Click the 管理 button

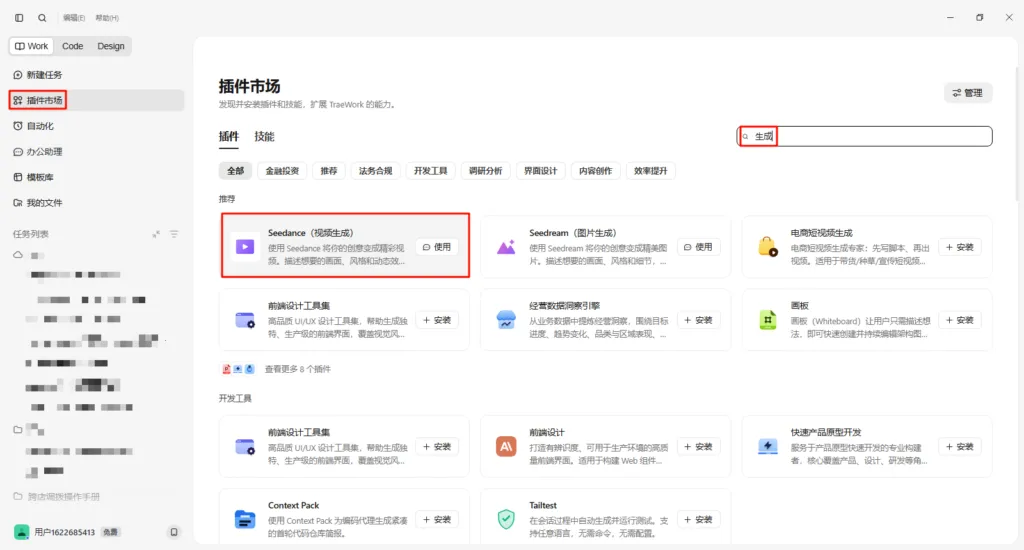[968, 93]
